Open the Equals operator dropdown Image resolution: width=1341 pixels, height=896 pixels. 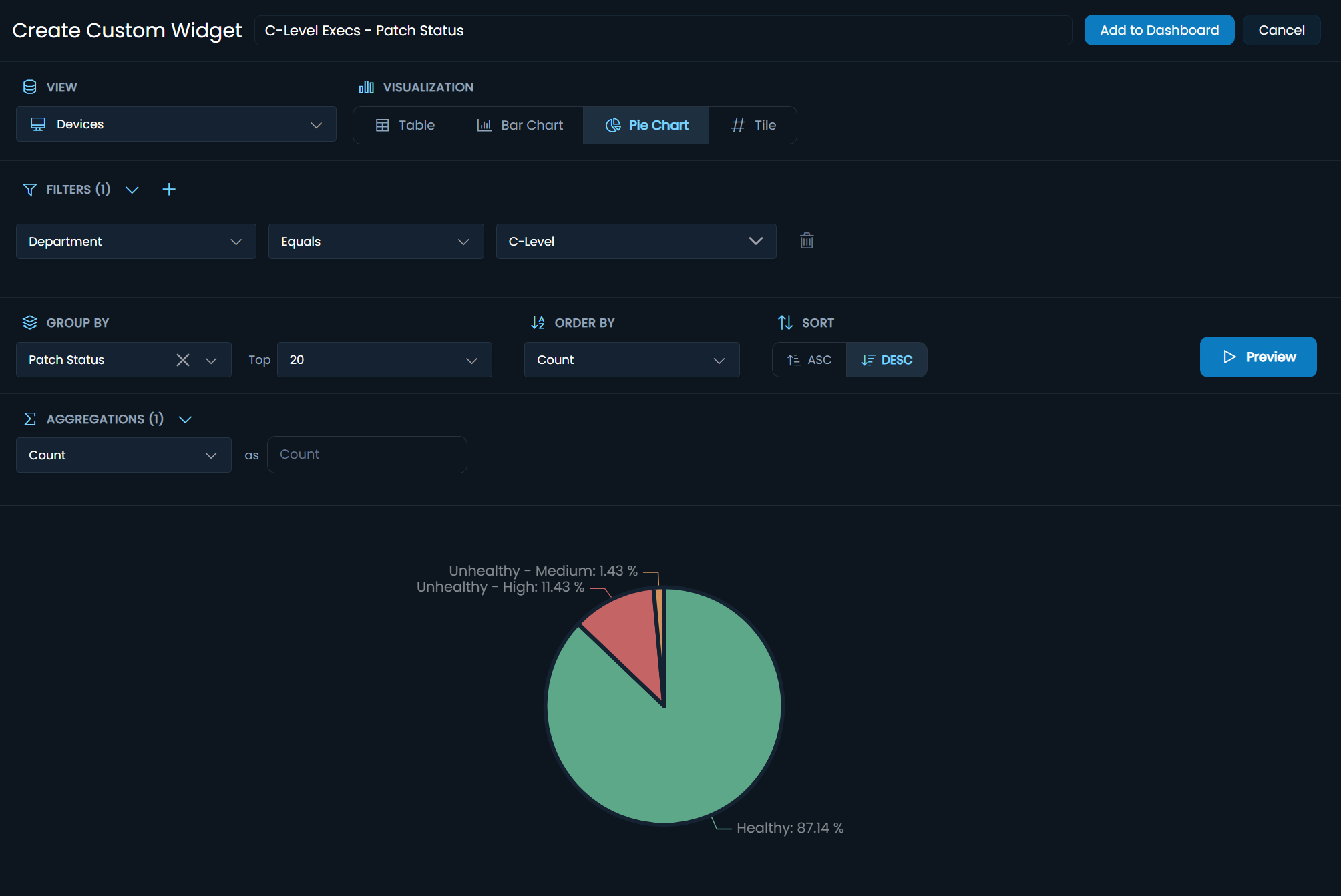tap(376, 242)
